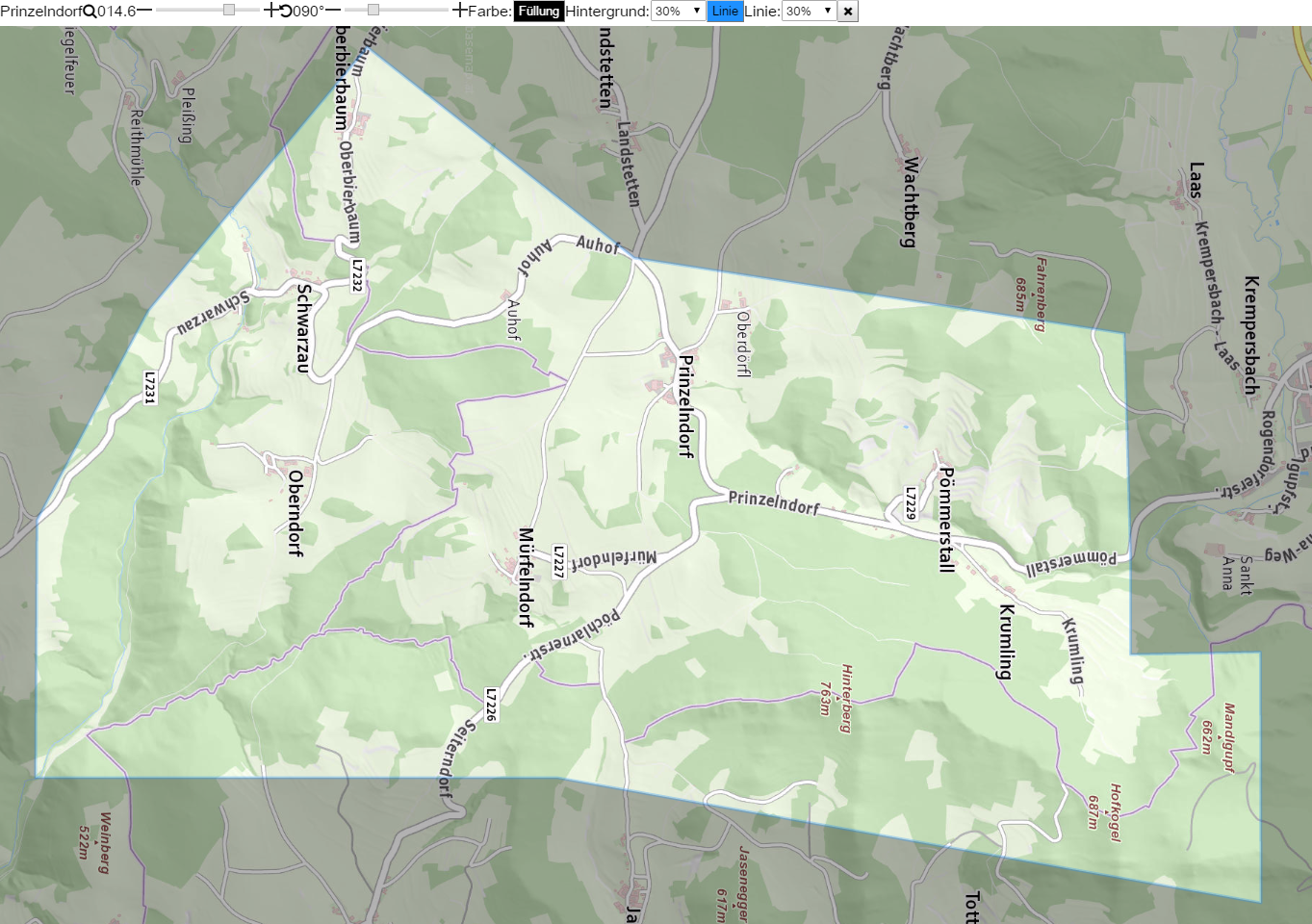1312x924 pixels.
Task: Click the L7227 road marker near Mürfelndorf
Action: tap(558, 562)
